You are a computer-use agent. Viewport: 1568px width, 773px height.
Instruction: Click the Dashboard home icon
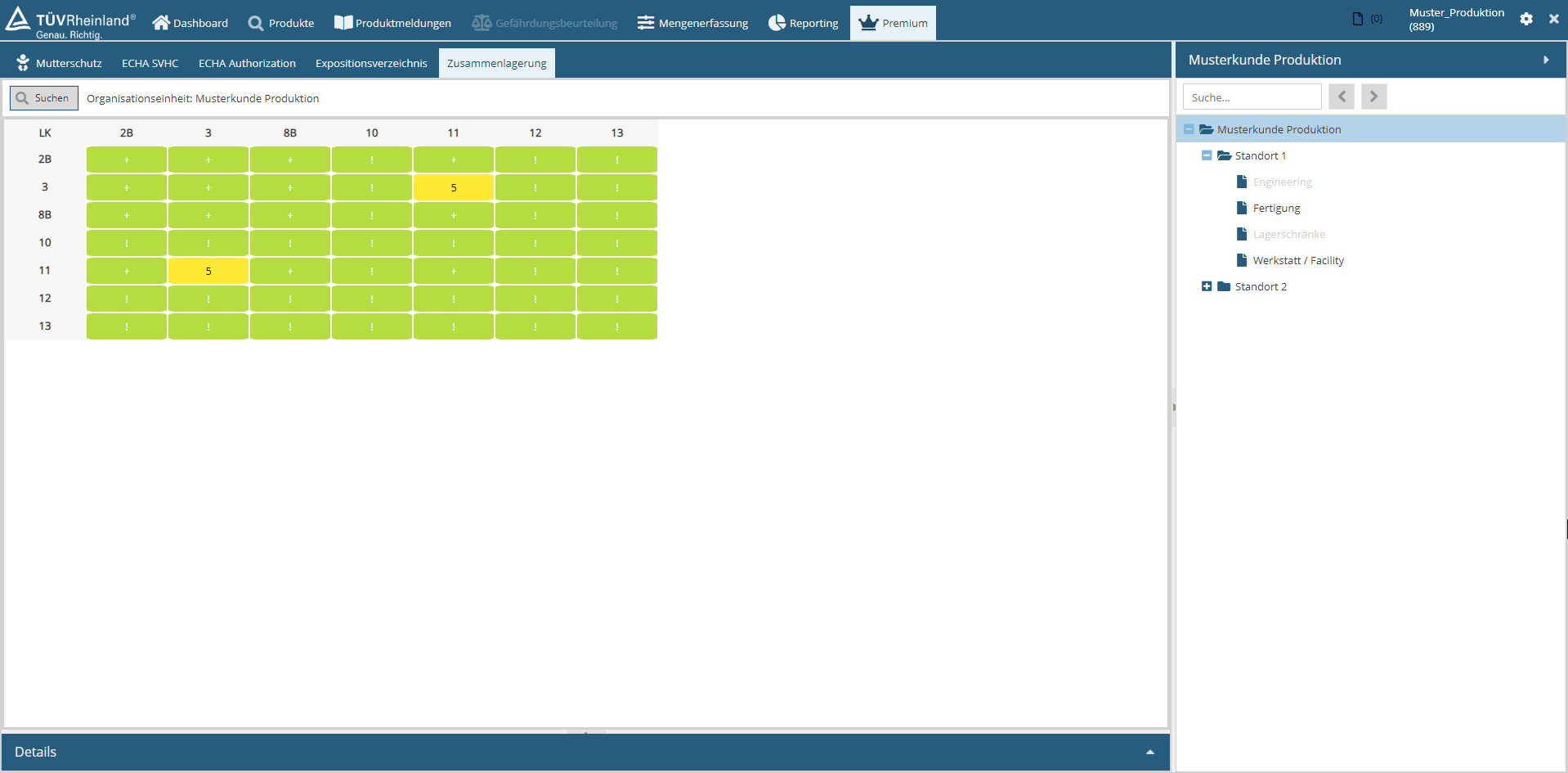pos(161,23)
